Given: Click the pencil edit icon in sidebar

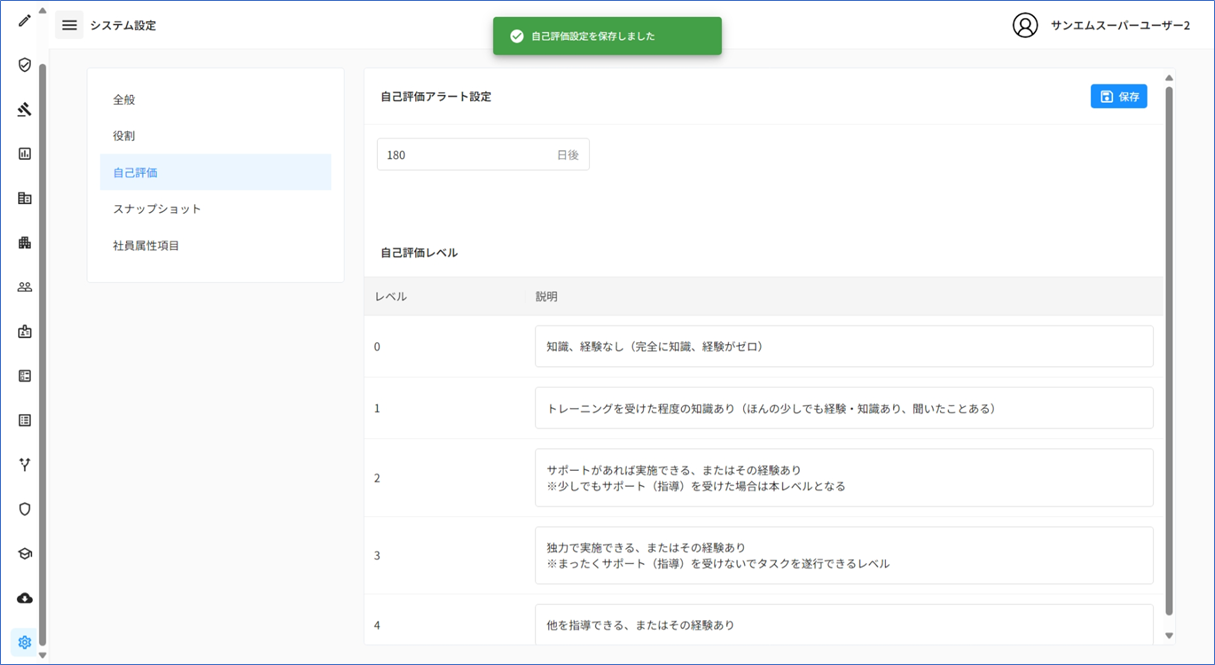Looking at the screenshot, I should (25, 20).
